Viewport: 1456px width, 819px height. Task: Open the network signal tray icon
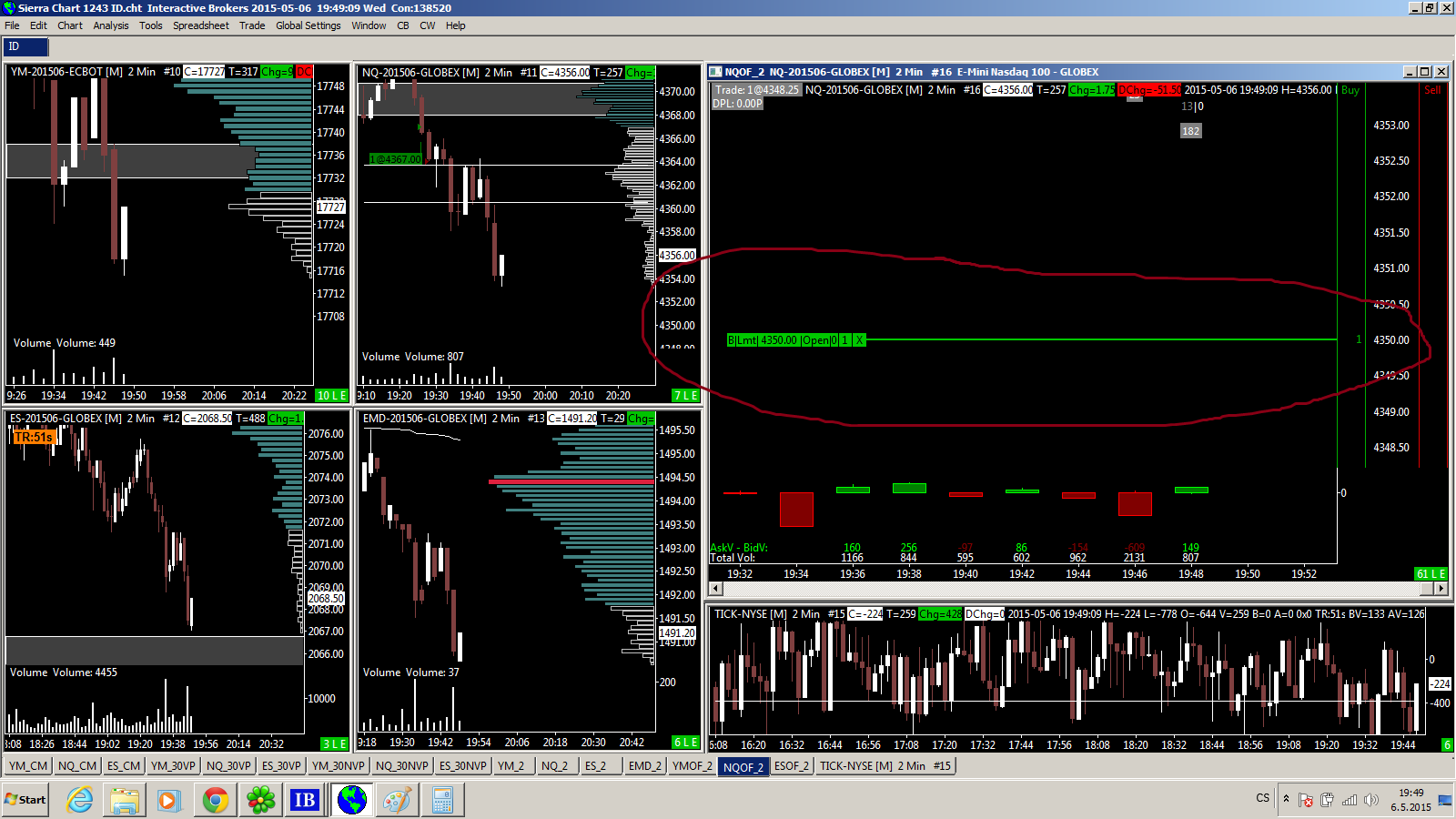coord(1350,800)
